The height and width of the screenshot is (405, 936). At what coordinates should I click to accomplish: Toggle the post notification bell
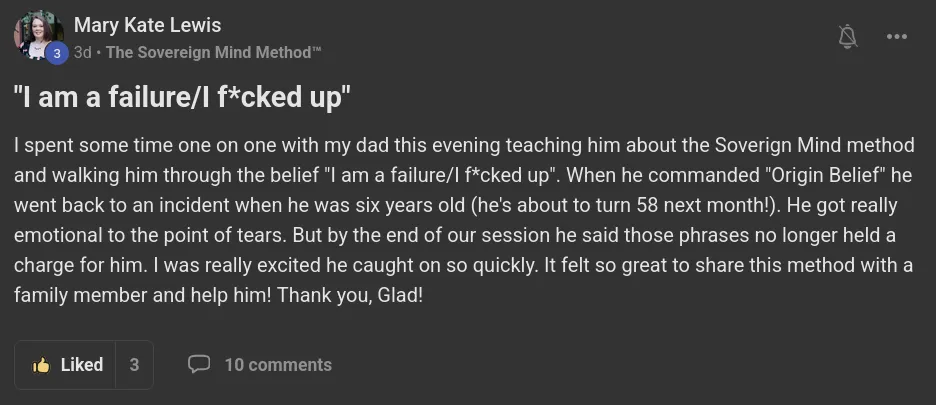[x=847, y=37]
